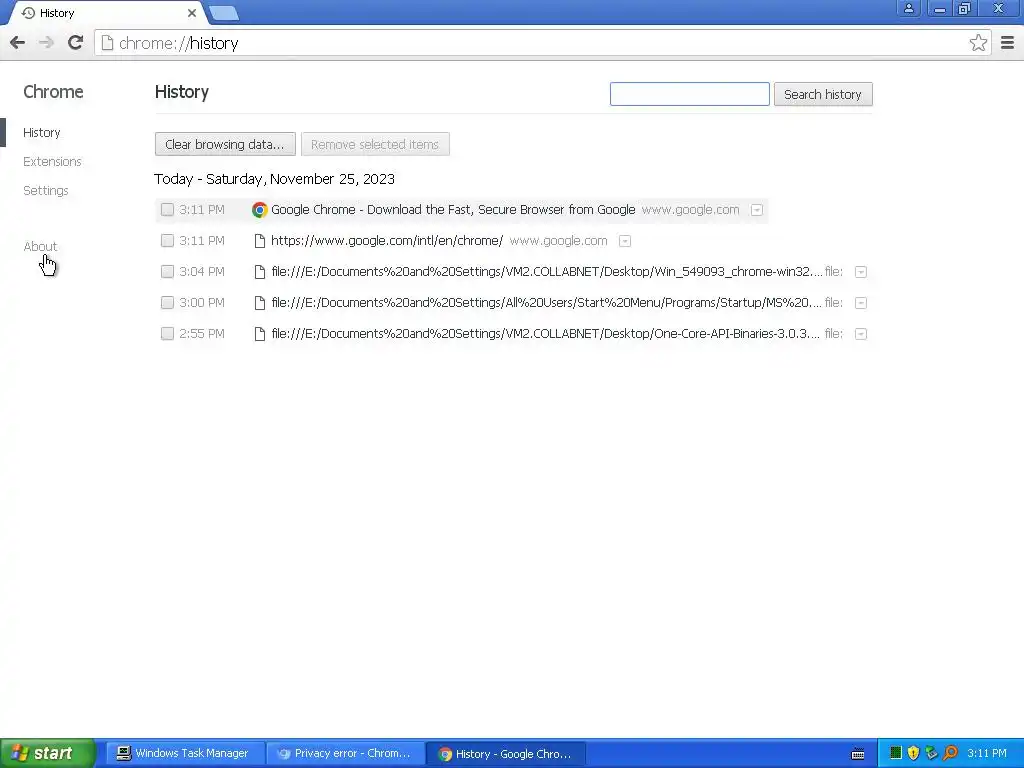Check the box for the 2:55 PM entry
Image resolution: width=1024 pixels, height=768 pixels.
167,334
